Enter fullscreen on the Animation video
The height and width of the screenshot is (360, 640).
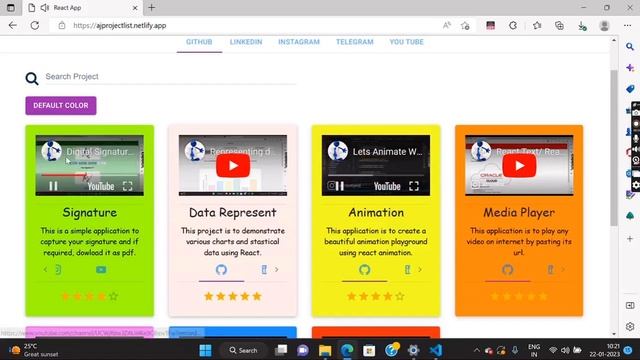[414, 186]
